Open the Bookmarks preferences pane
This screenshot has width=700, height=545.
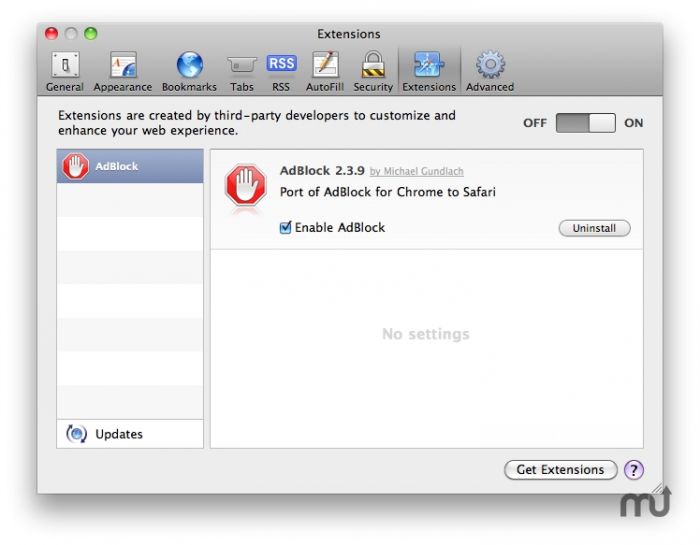click(189, 71)
